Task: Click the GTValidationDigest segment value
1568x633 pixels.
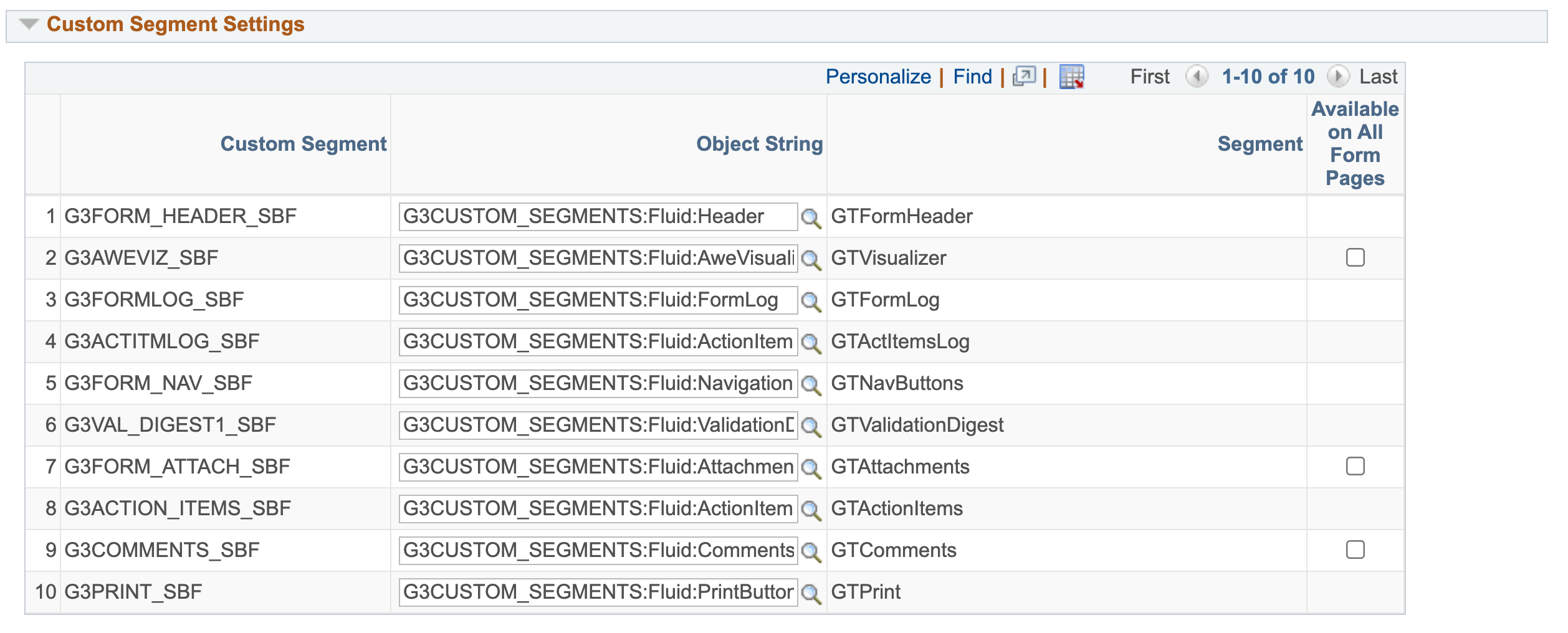Action: pos(917,426)
